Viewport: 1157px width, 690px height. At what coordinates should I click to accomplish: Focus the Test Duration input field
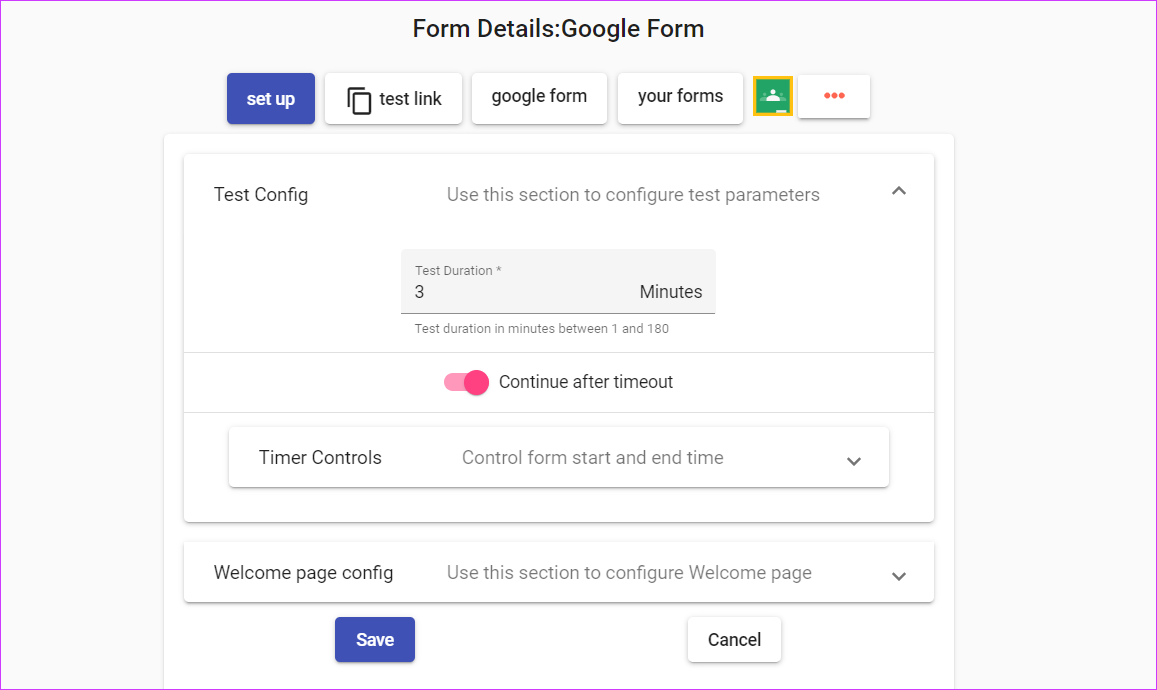tap(520, 292)
